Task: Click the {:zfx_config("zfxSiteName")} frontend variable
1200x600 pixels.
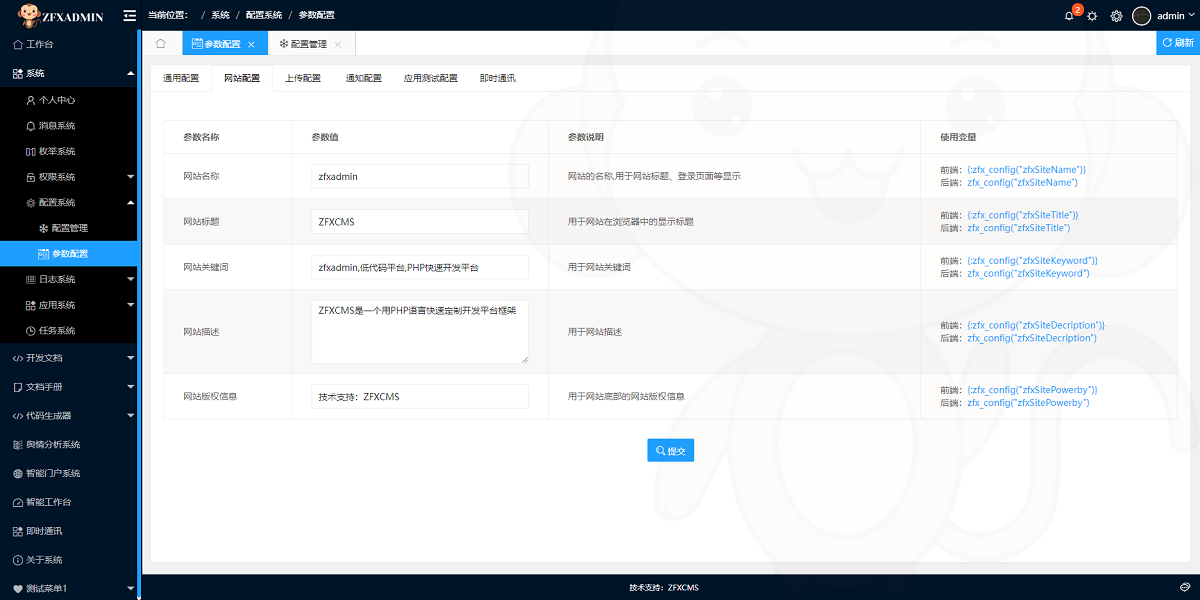Action: coord(1026,170)
